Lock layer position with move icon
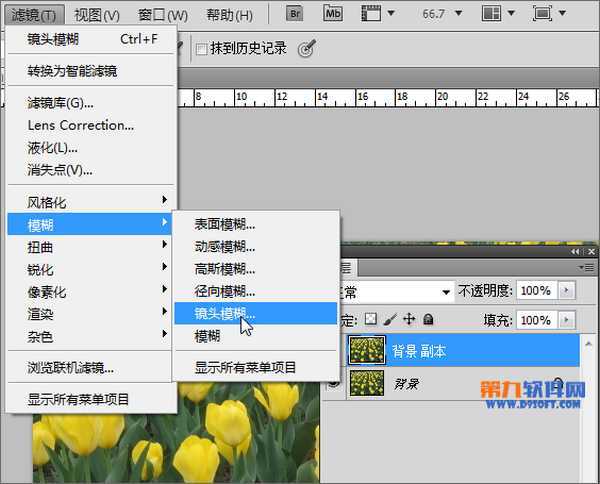Screen dimensions: 600x484 click(x=408, y=320)
